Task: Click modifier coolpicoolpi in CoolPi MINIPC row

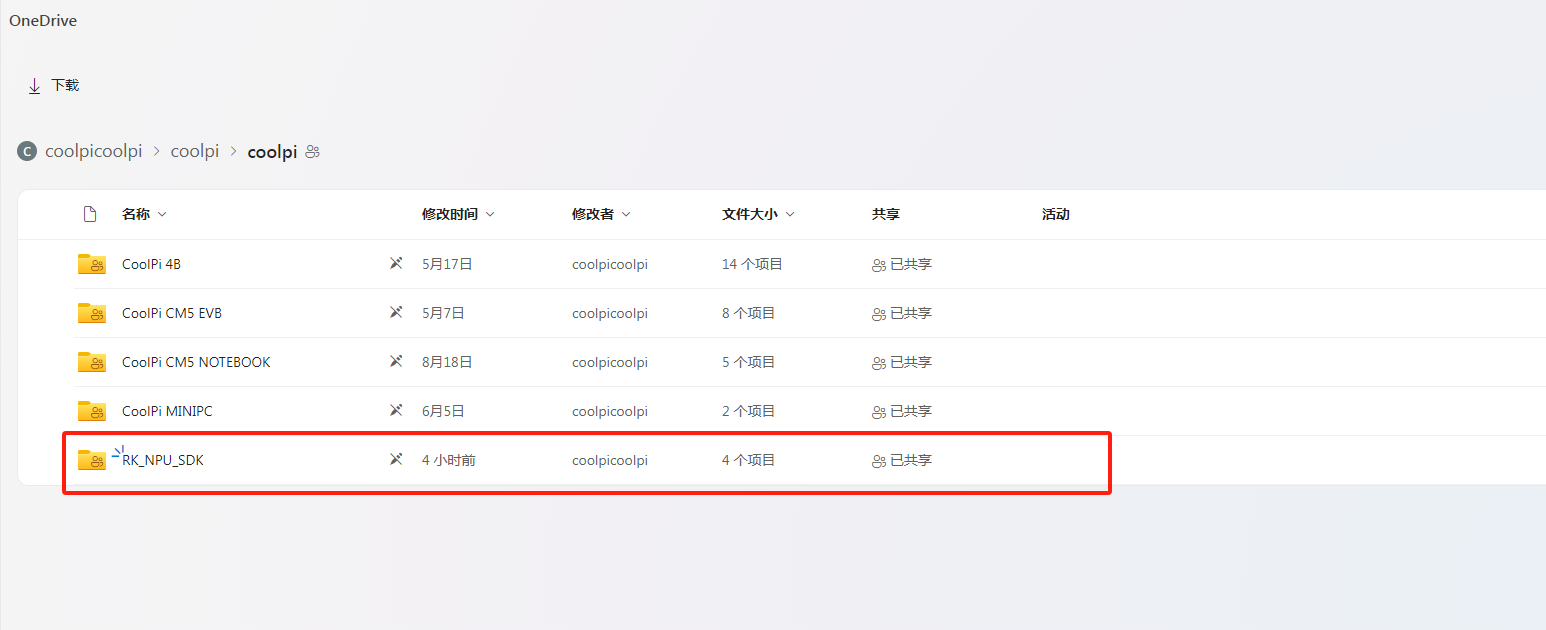Action: pyautogui.click(x=610, y=411)
